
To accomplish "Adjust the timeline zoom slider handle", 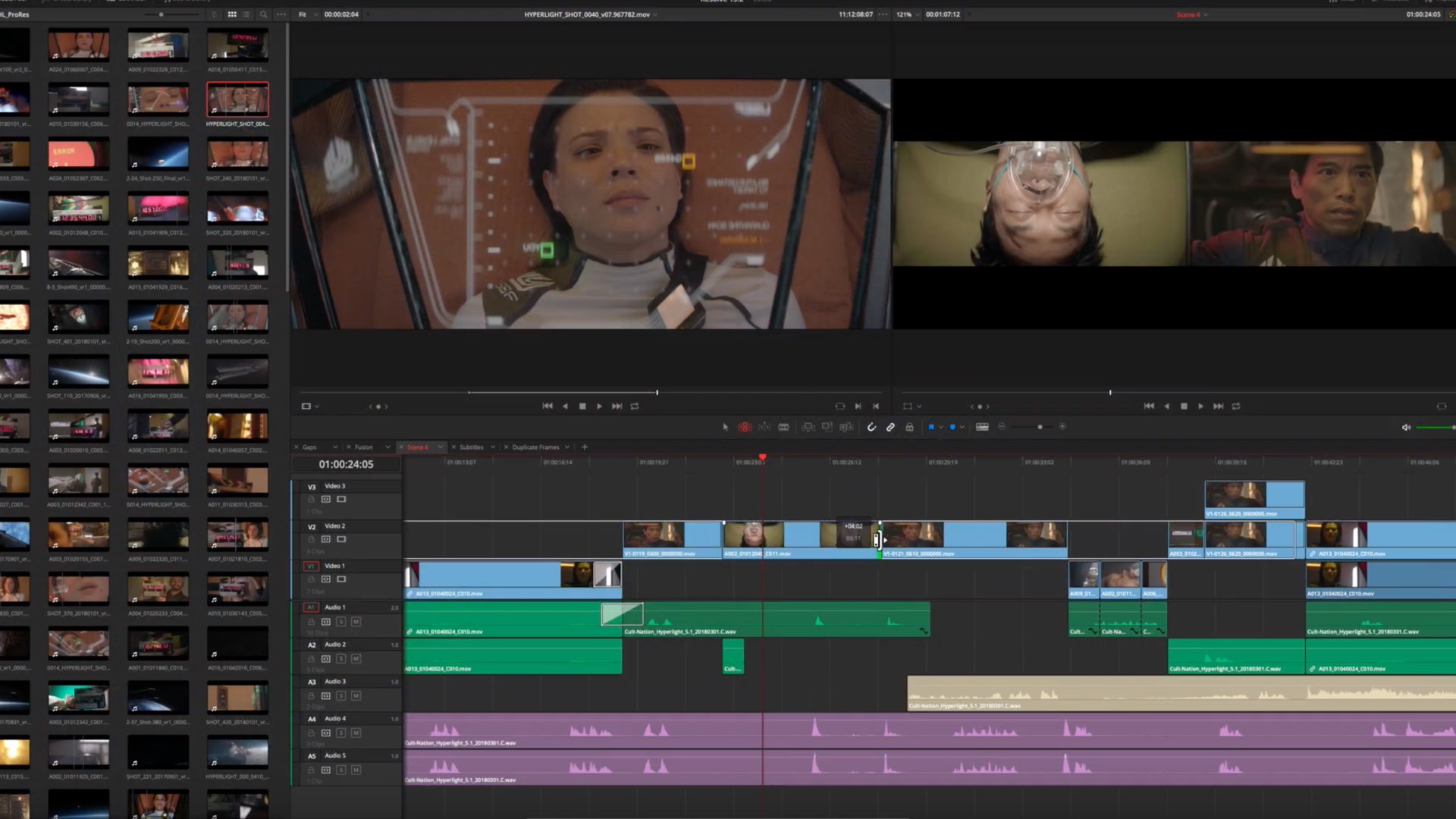I will [1040, 427].
